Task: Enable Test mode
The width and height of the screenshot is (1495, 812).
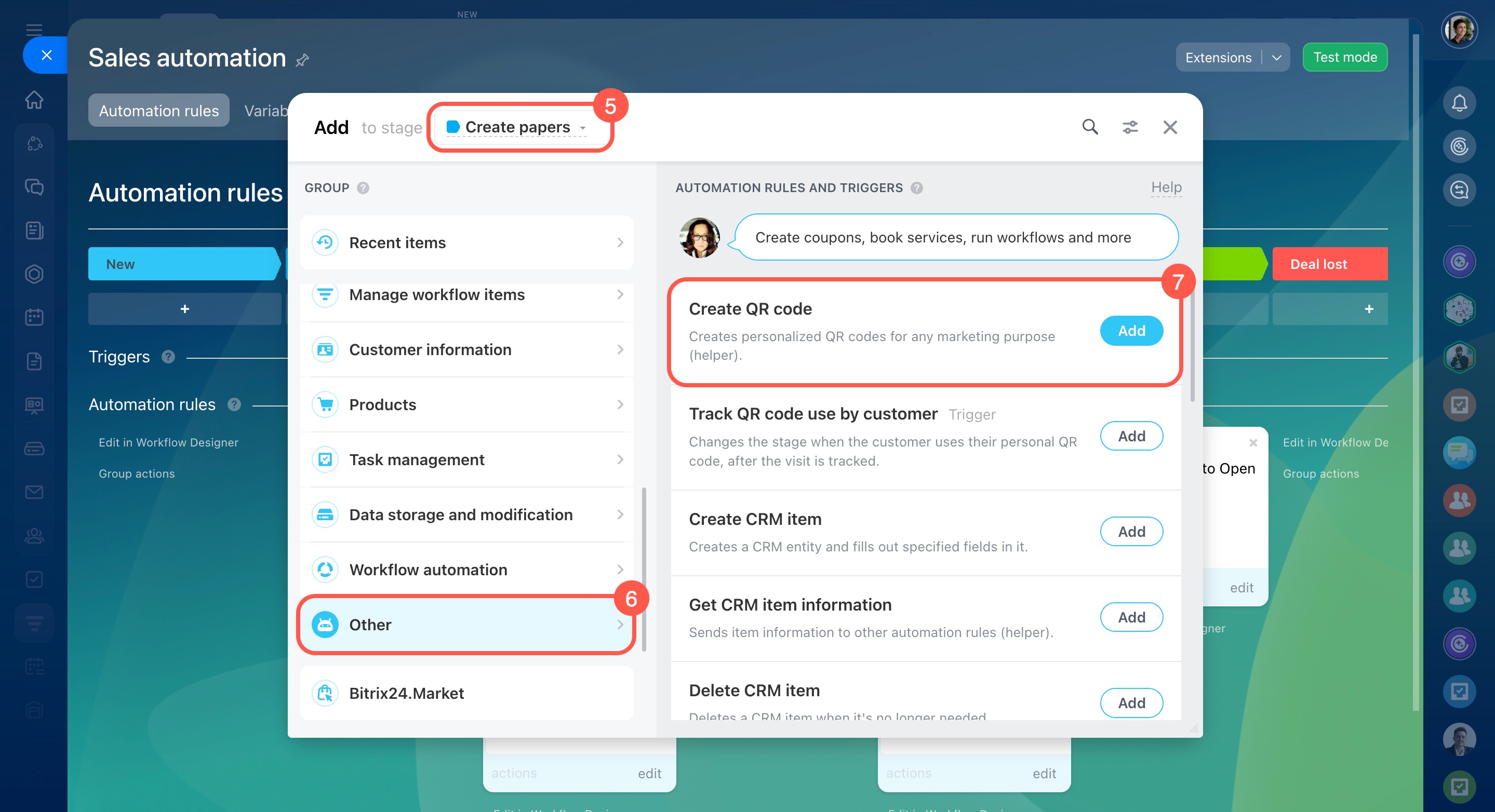Action: click(x=1344, y=58)
